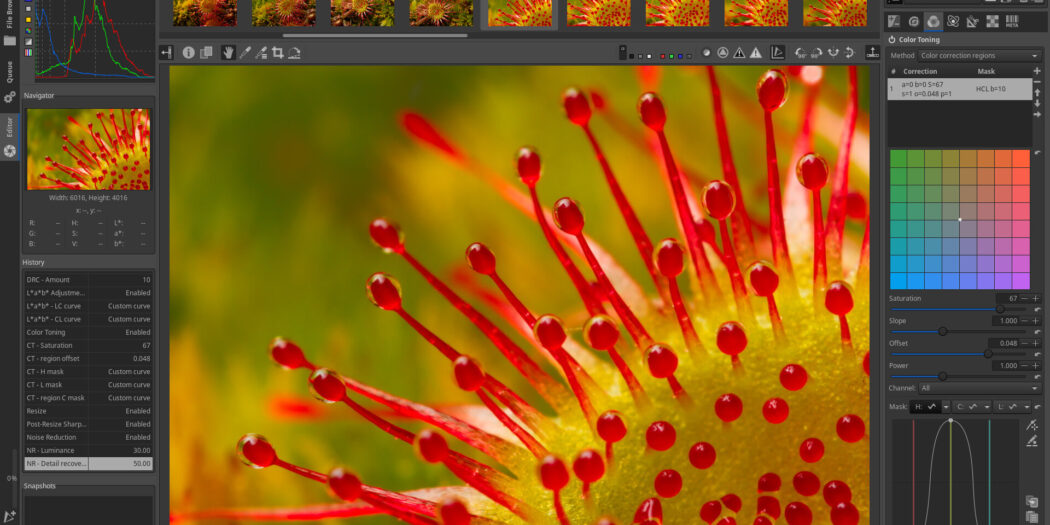Select the CT - region offset history entry
The height and width of the screenshot is (525, 1050).
[x=88, y=358]
